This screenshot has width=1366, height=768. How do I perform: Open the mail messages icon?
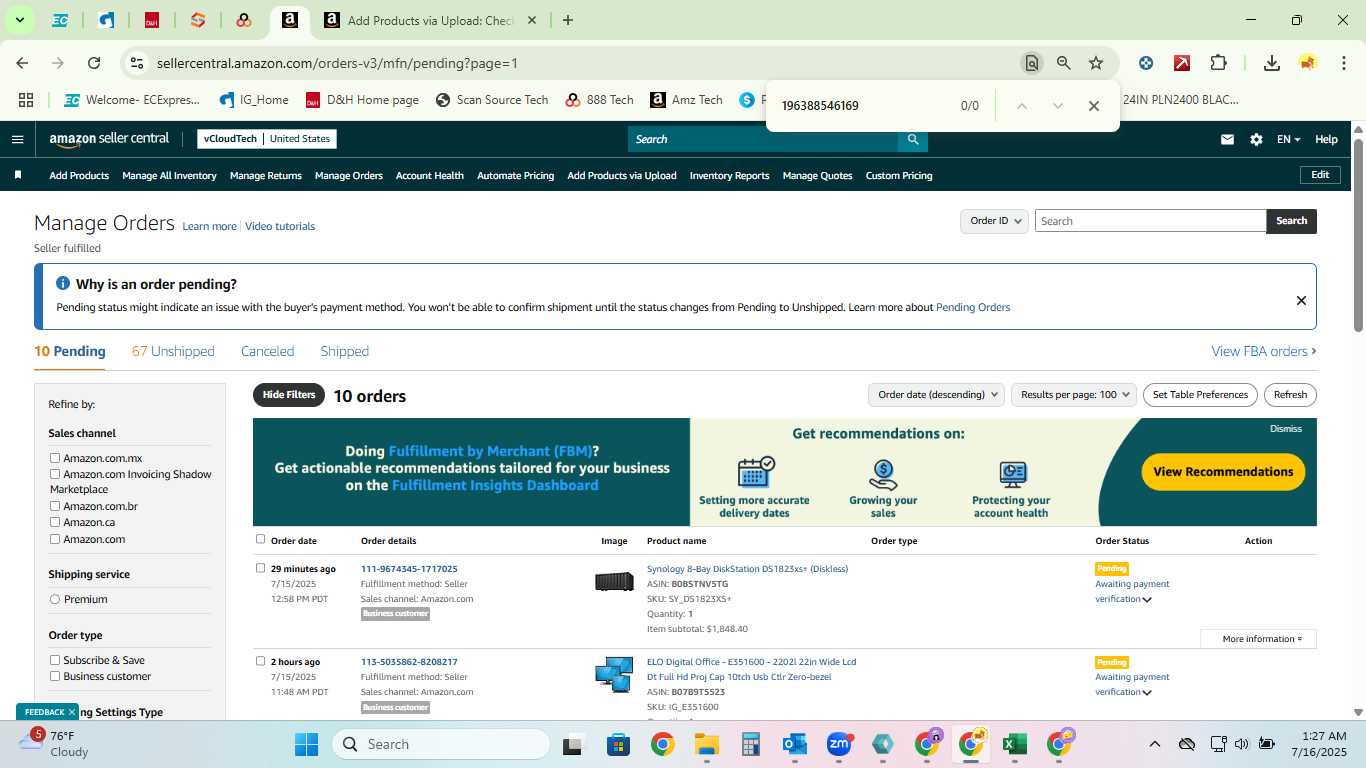(x=1227, y=139)
